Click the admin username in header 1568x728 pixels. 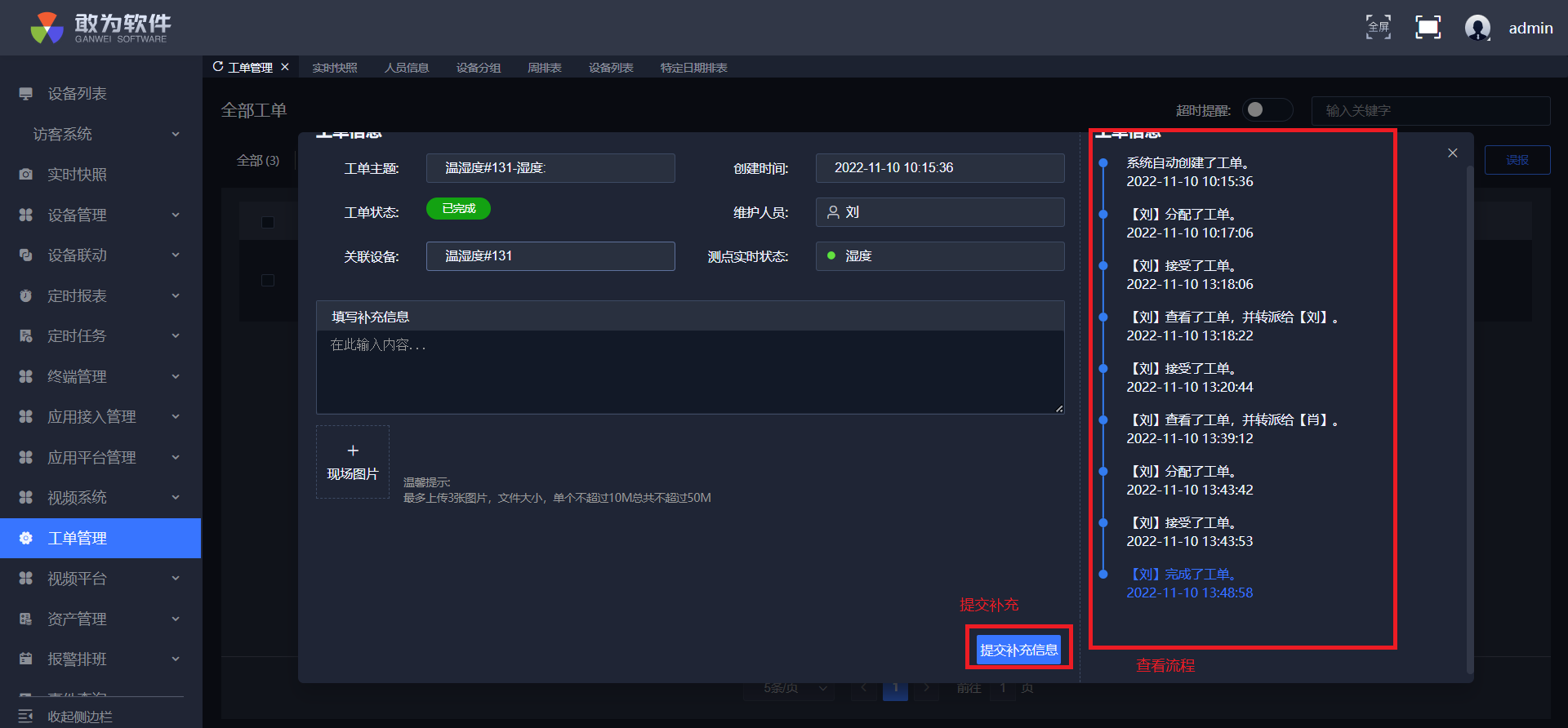pyautogui.click(x=1531, y=28)
